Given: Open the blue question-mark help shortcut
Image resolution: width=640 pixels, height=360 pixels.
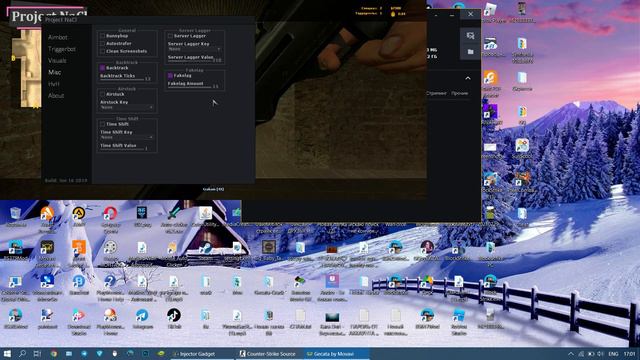Looking at the screenshot, I should pos(110,281).
